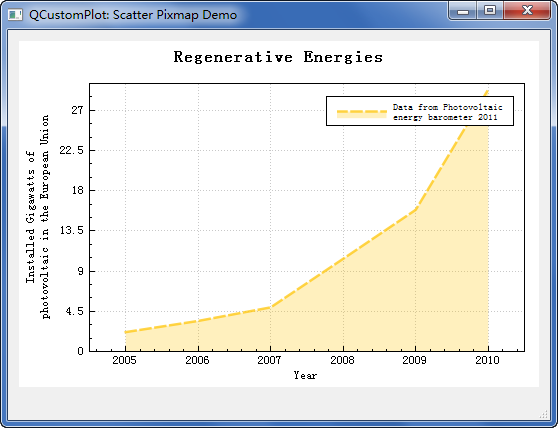Click the data point at year 2009

coord(416,209)
